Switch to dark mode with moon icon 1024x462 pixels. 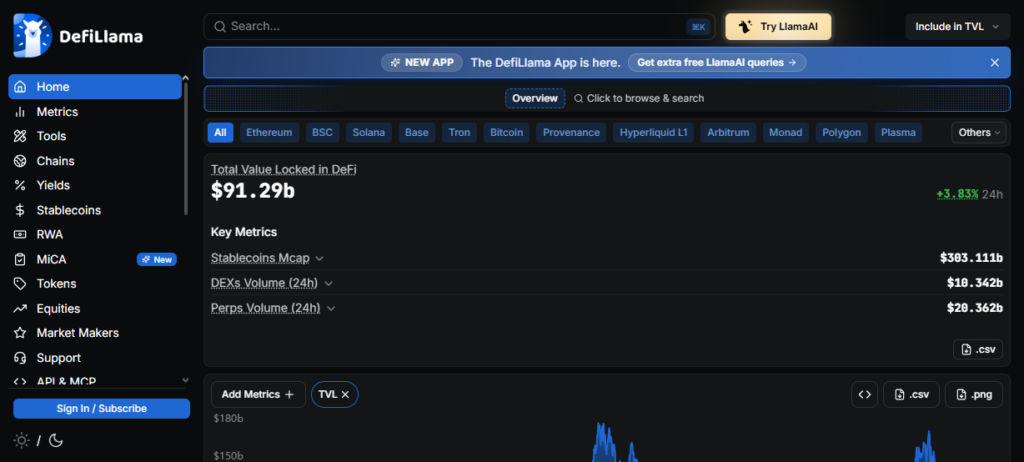coord(56,440)
